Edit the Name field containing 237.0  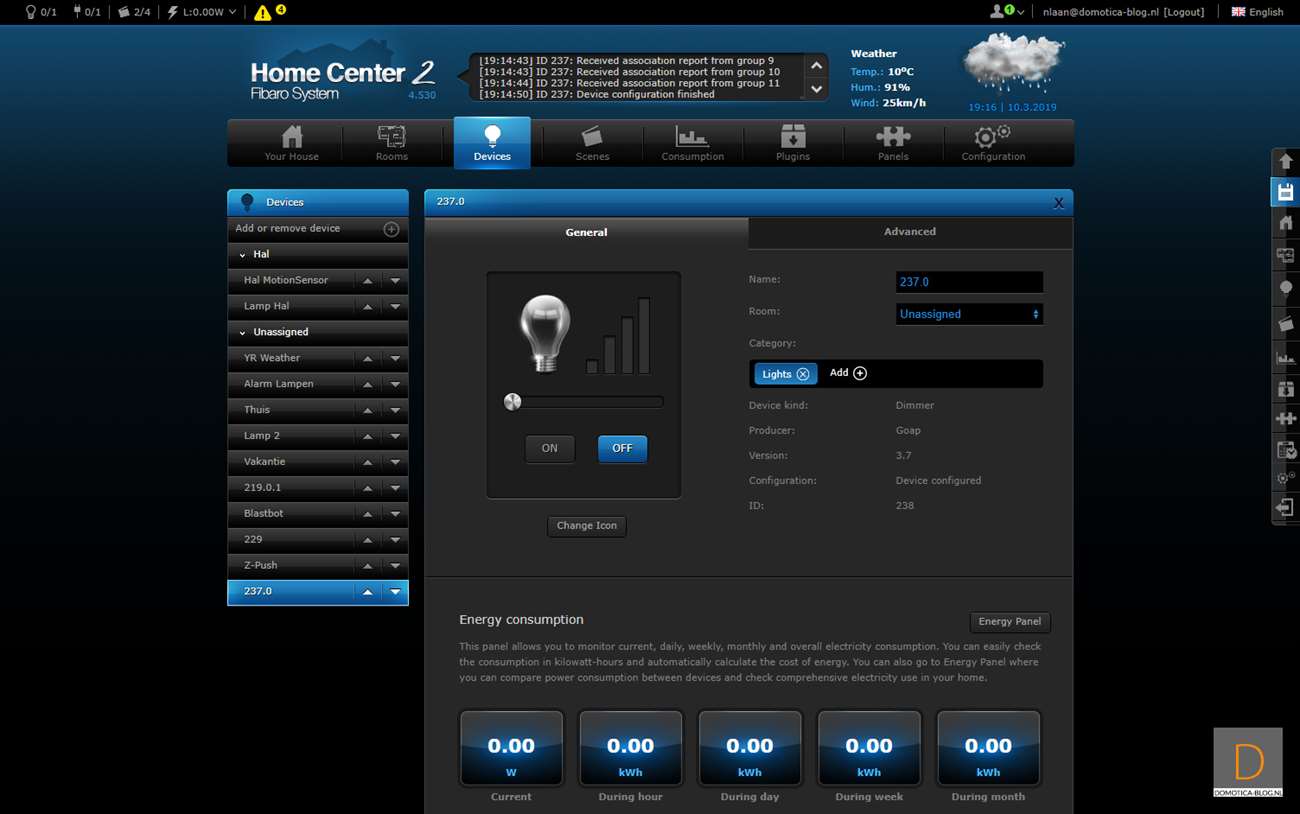(969, 282)
